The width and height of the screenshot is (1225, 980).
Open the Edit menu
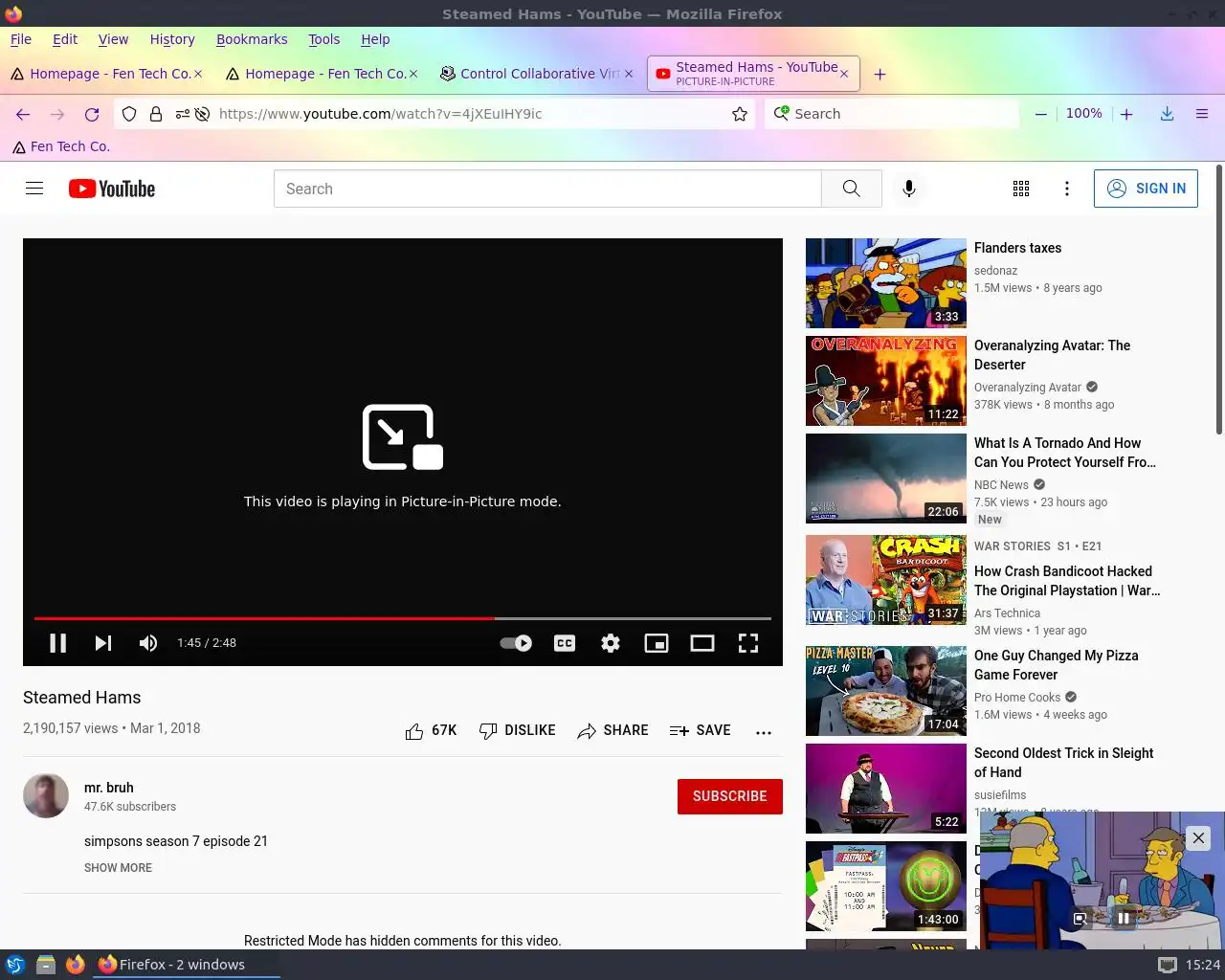point(65,39)
